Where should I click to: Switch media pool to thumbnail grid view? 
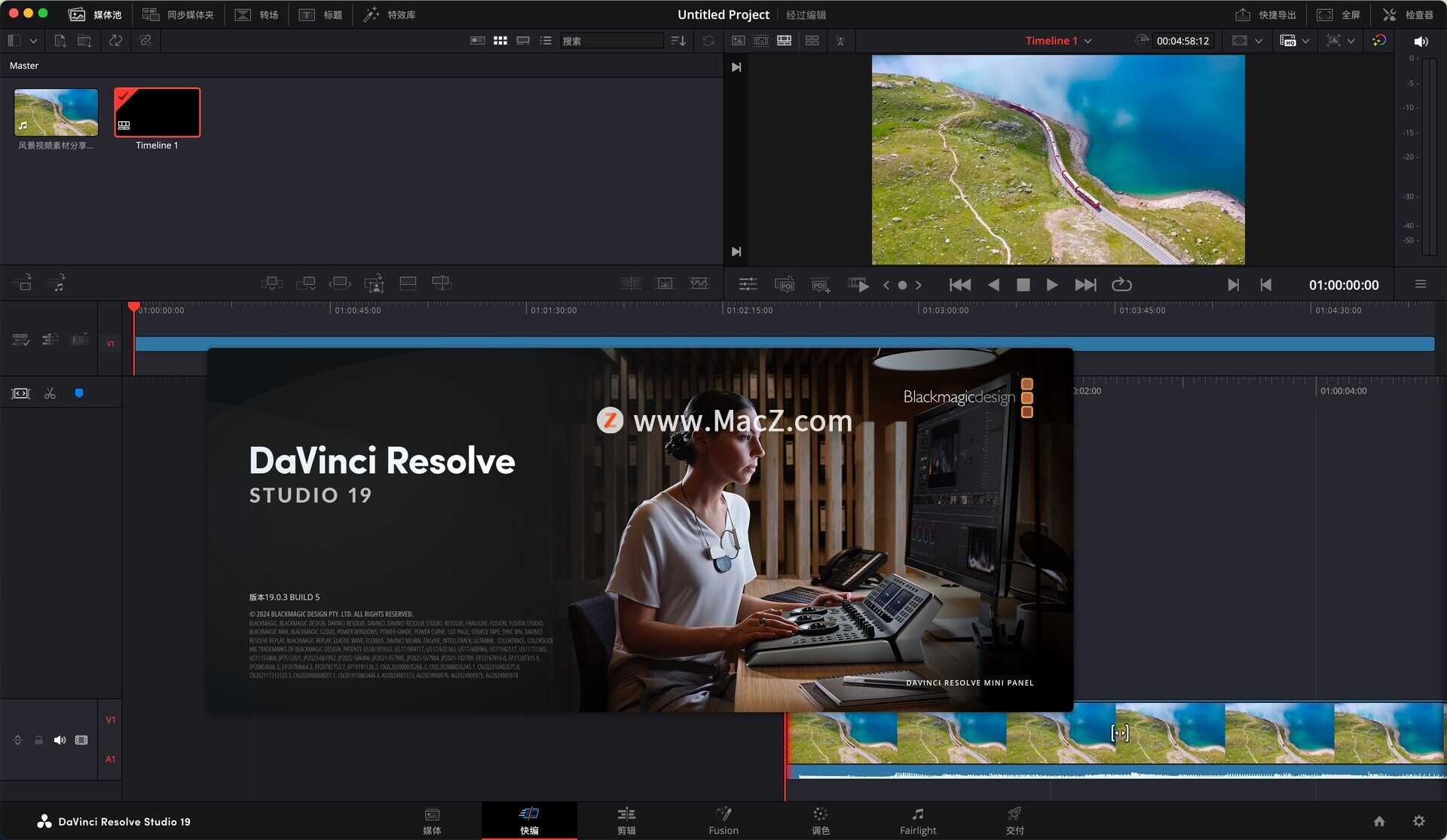coord(500,41)
